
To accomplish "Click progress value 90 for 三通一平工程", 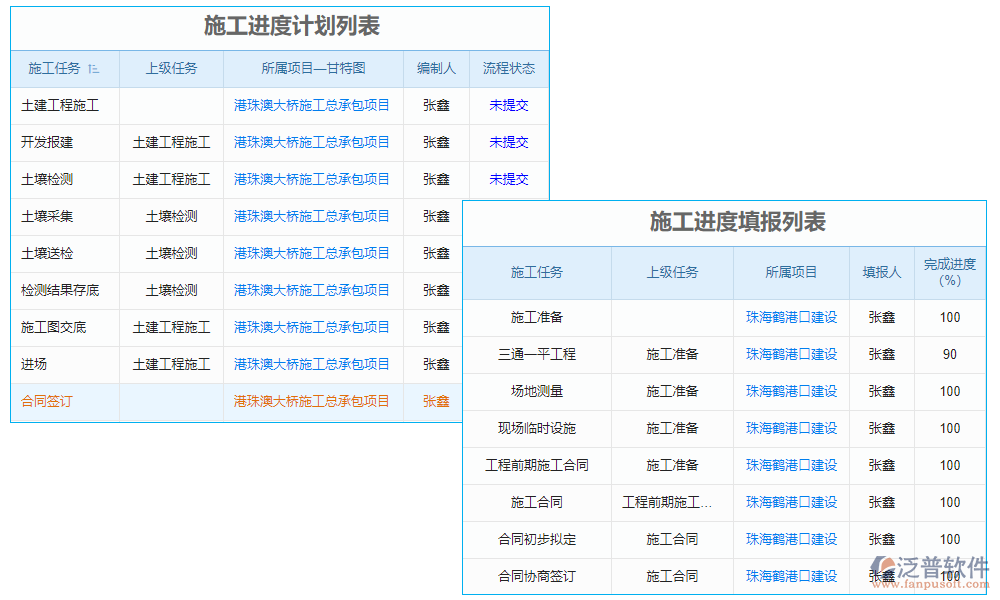I will tap(948, 354).
